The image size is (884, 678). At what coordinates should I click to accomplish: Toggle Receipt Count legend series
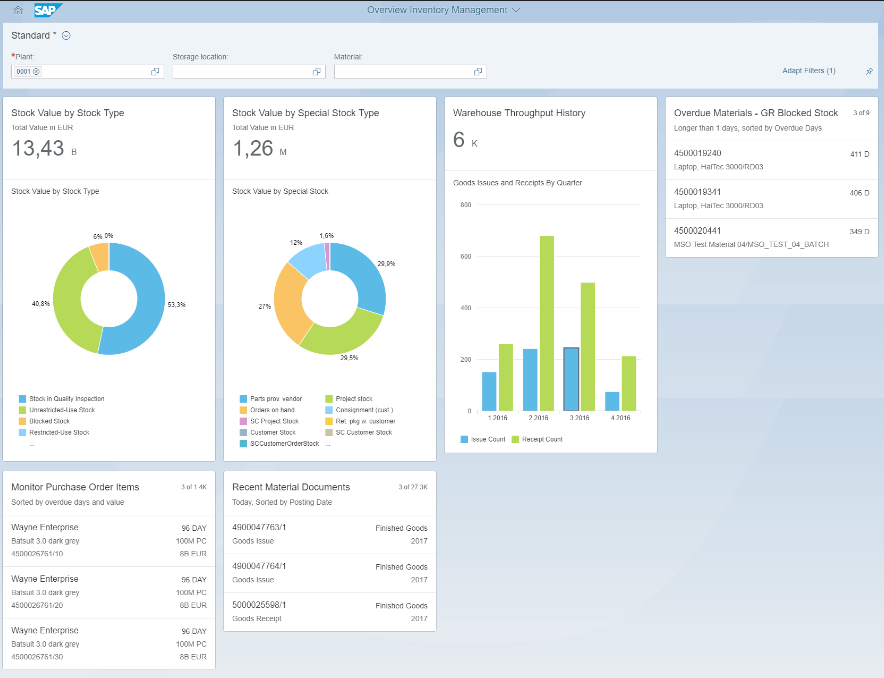537,439
